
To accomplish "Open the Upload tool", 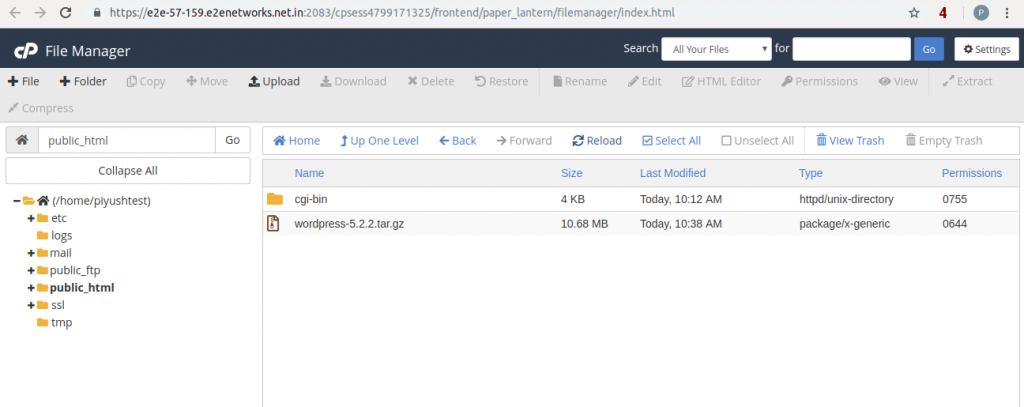I will (x=274, y=82).
